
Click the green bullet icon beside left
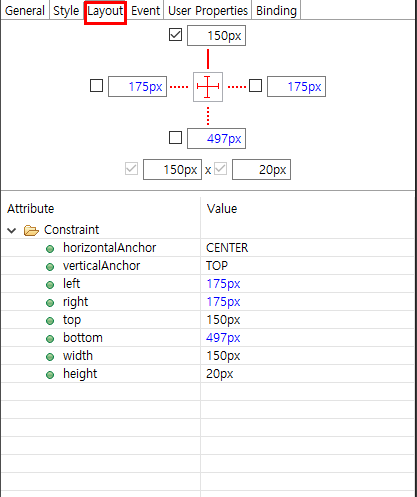click(x=50, y=285)
